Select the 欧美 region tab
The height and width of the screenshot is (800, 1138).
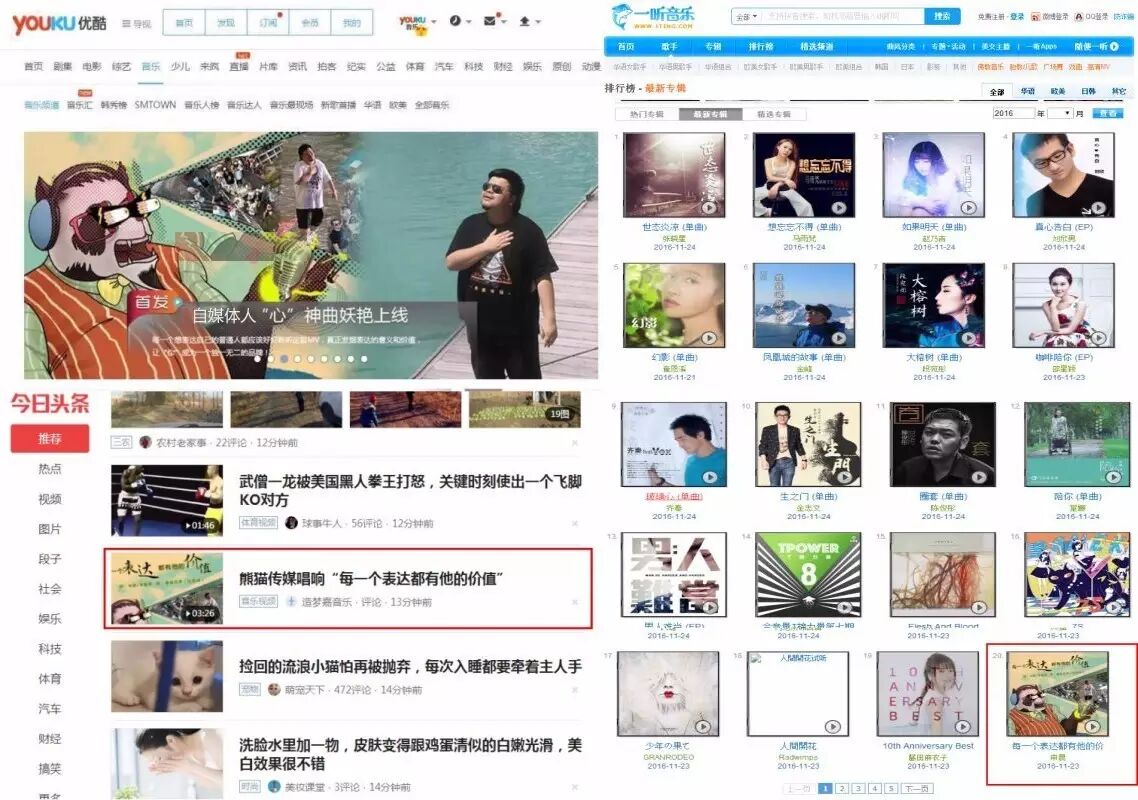(1057, 91)
